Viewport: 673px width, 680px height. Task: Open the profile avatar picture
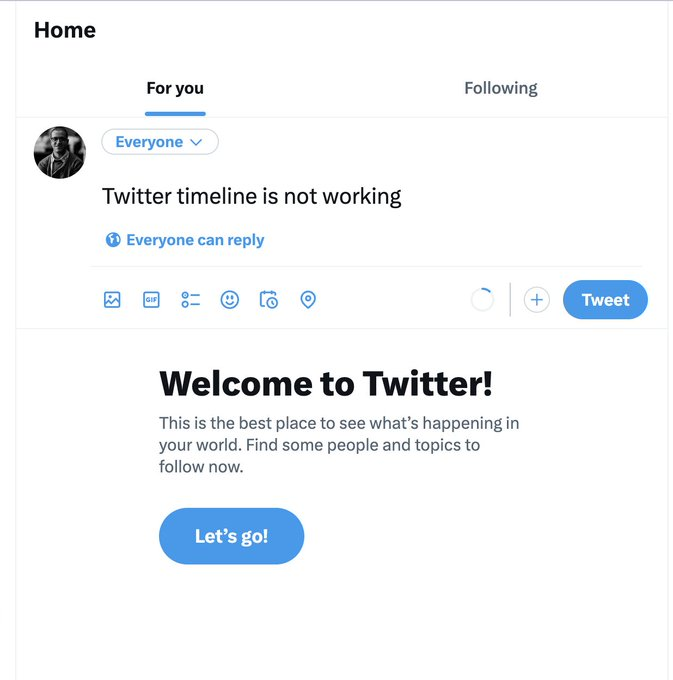[60, 152]
